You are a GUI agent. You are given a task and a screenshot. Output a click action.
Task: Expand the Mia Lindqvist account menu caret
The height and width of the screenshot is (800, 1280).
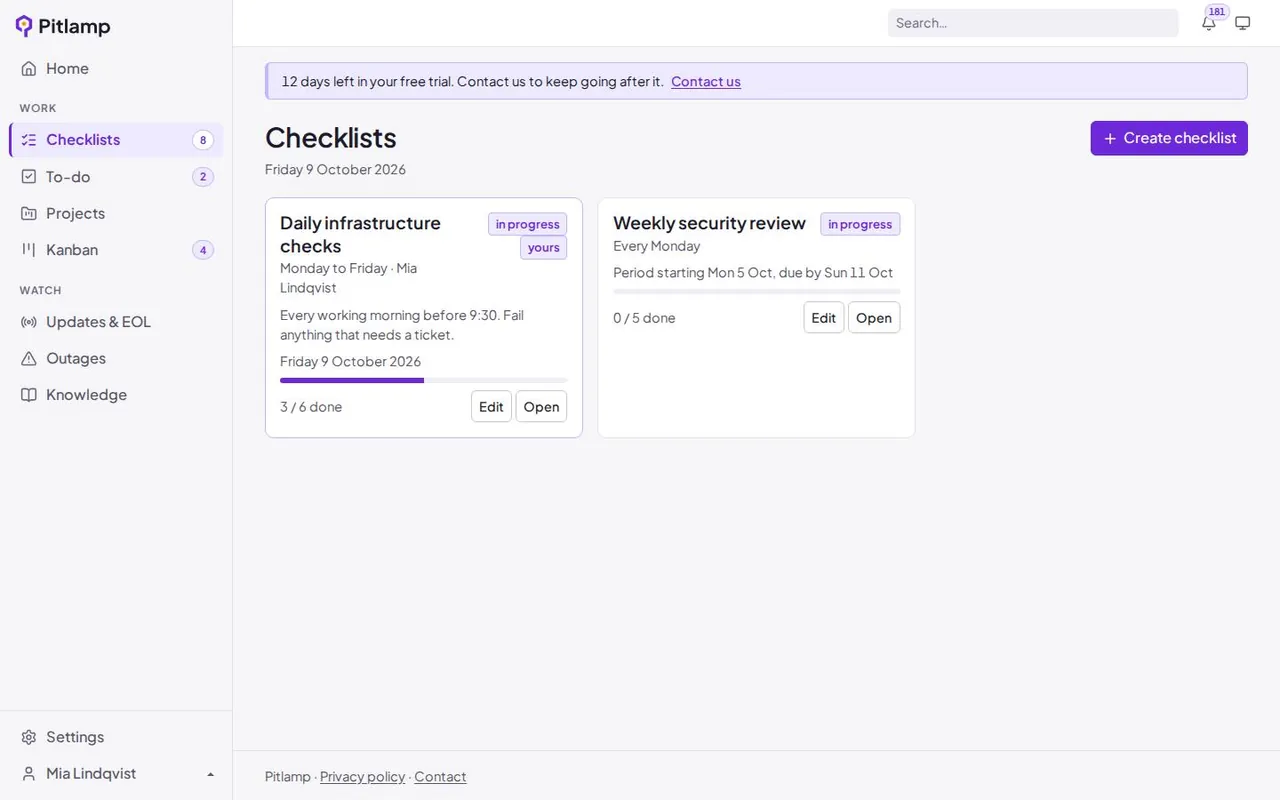coord(211,774)
